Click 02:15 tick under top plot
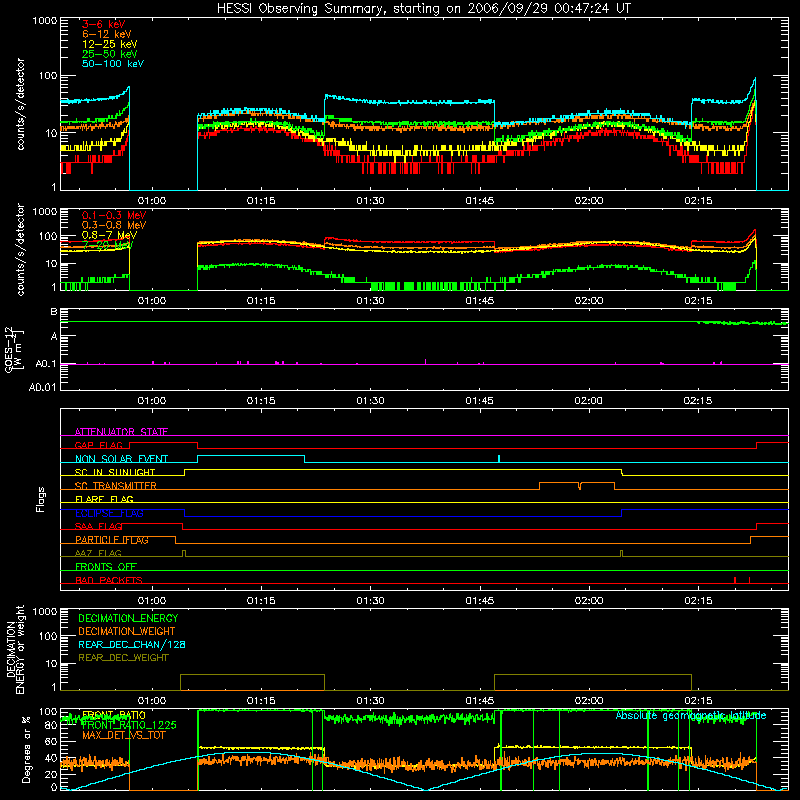This screenshot has height=800, width=800. 697,201
